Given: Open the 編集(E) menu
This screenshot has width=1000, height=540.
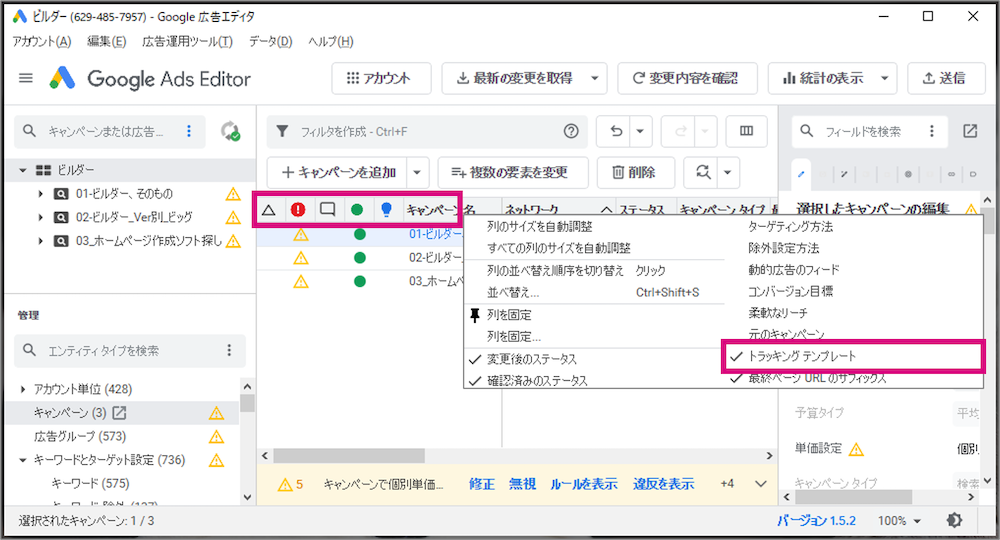Looking at the screenshot, I should [x=107, y=41].
